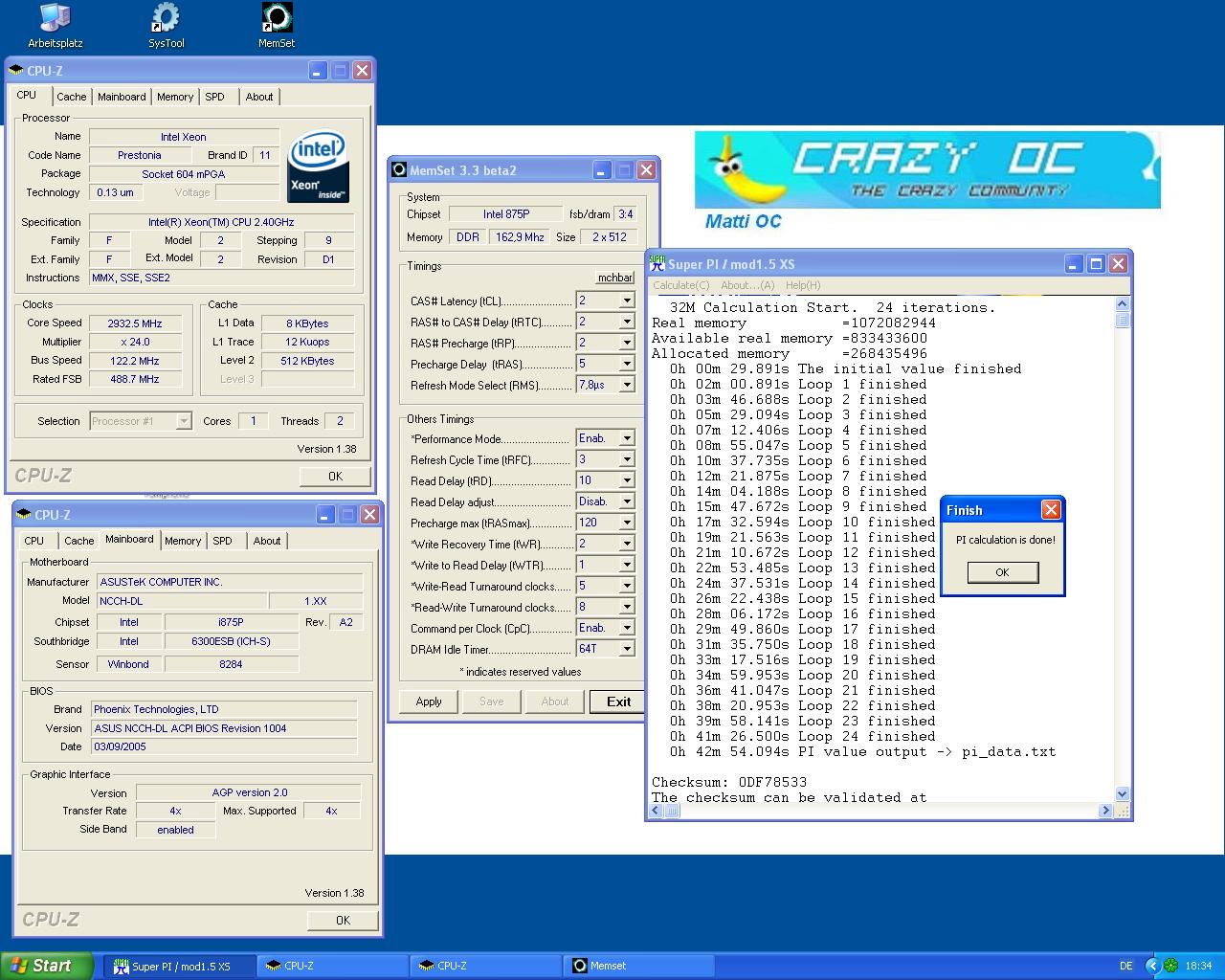The image size is (1225, 980).
Task: Click the mchbar button in MemSet
Action: (x=614, y=278)
